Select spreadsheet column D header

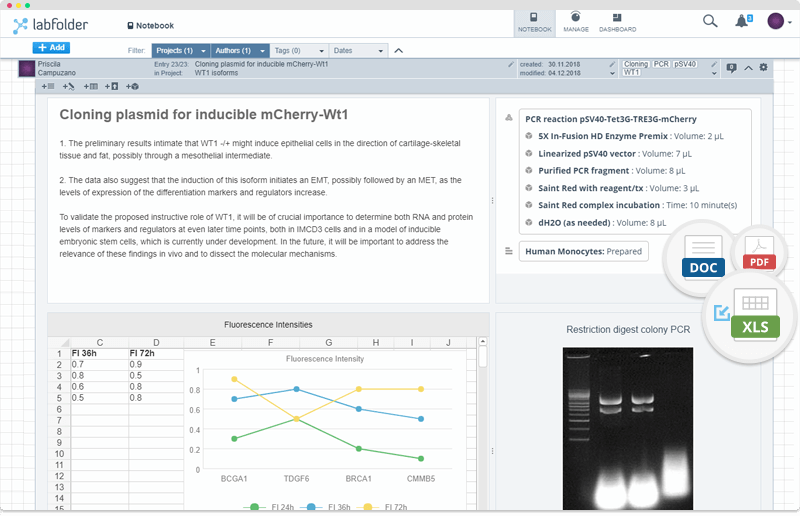(156, 342)
